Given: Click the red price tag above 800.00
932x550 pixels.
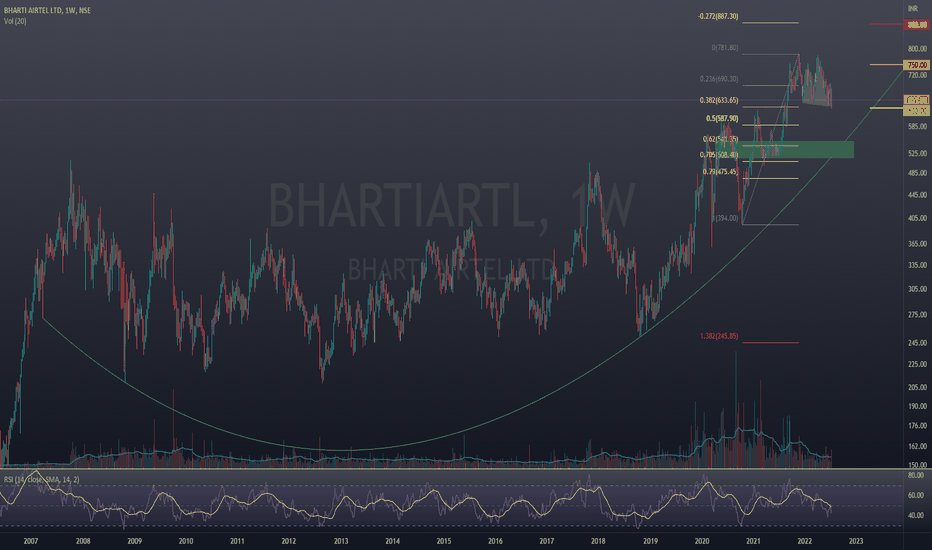Looking at the screenshot, I should pos(917,24).
